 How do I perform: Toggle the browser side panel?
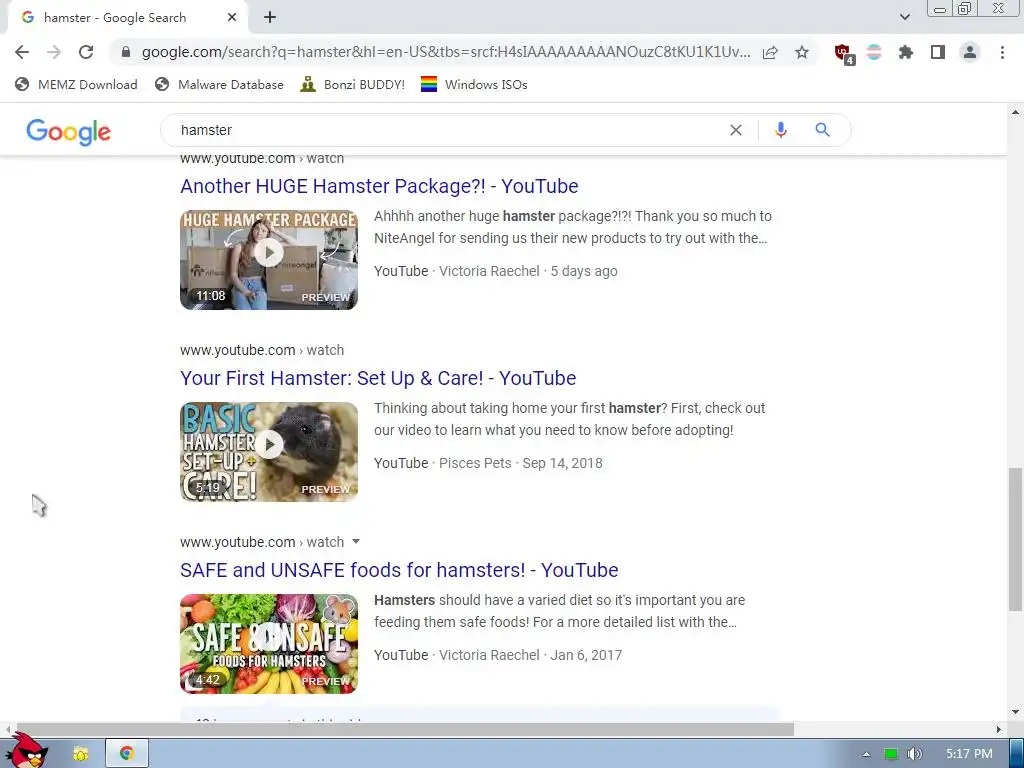(938, 52)
